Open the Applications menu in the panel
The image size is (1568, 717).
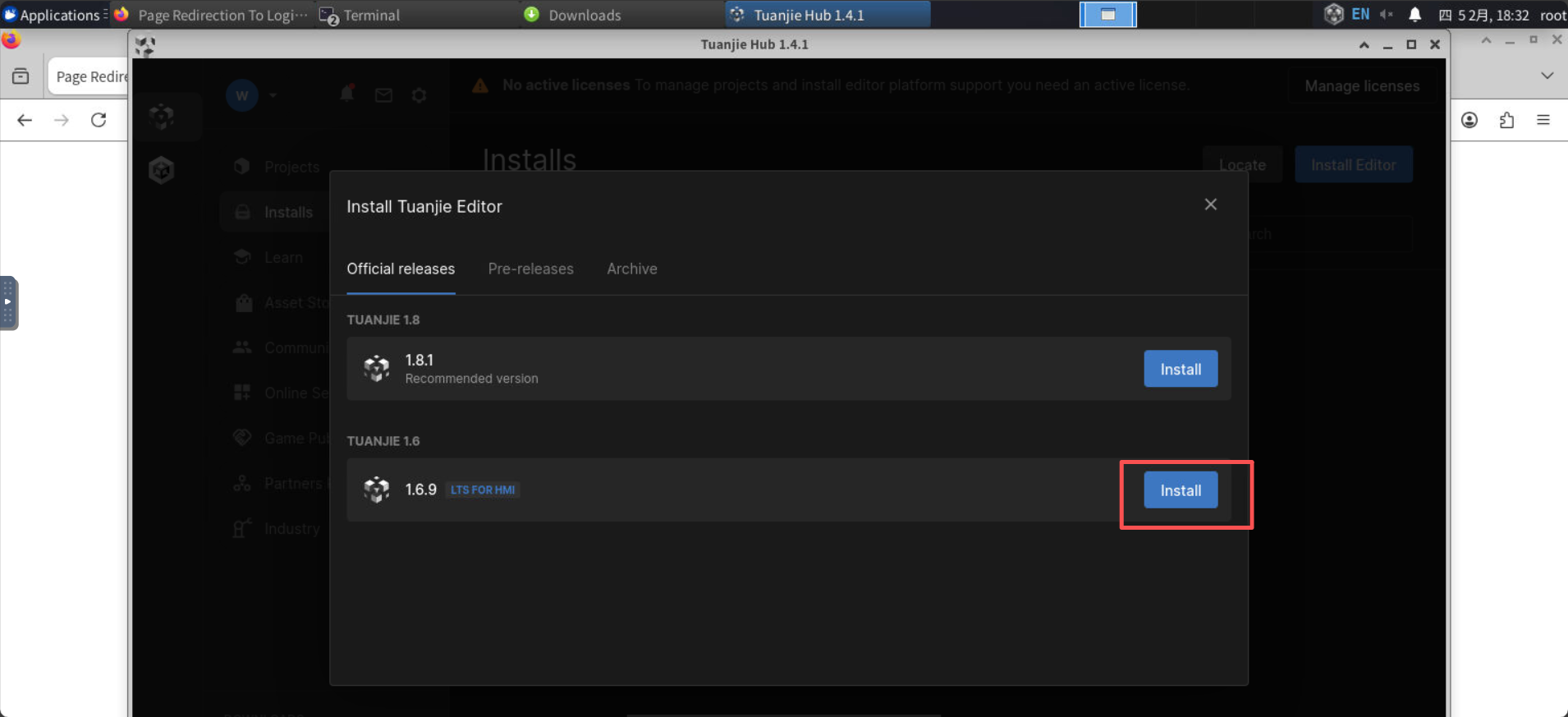pos(54,15)
